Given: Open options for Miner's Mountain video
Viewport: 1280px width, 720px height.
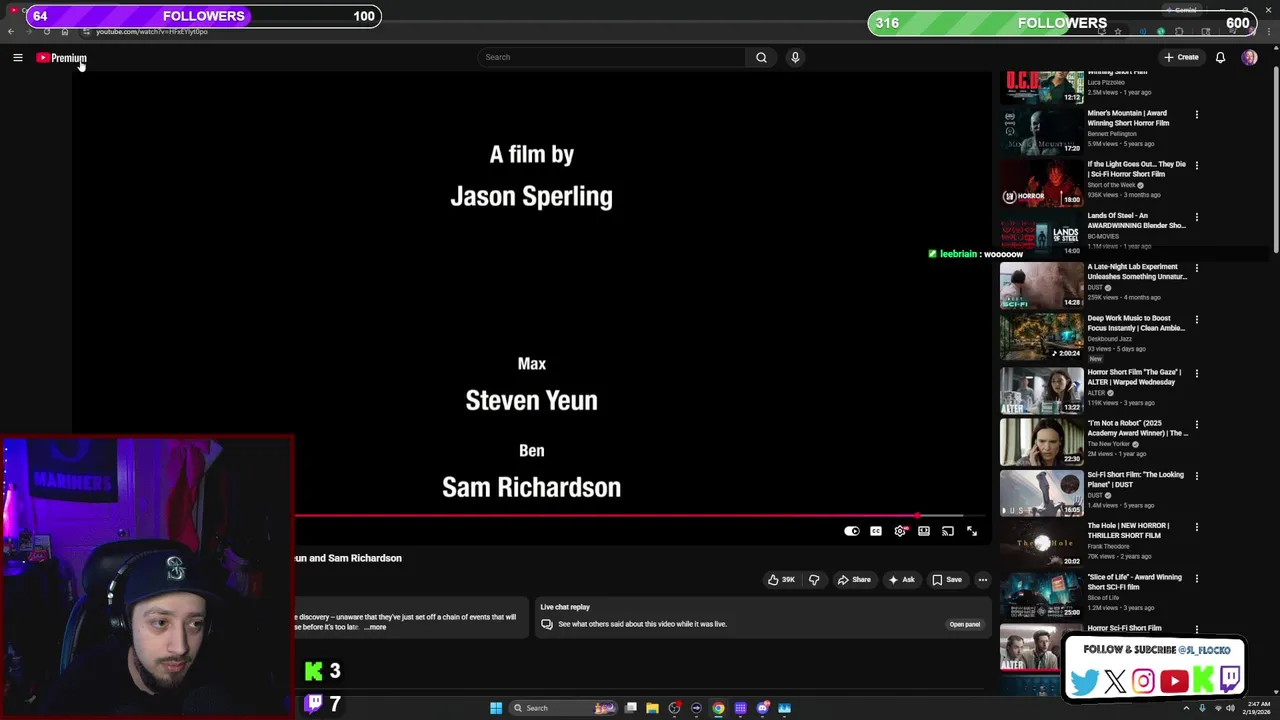Looking at the screenshot, I should click(1196, 114).
